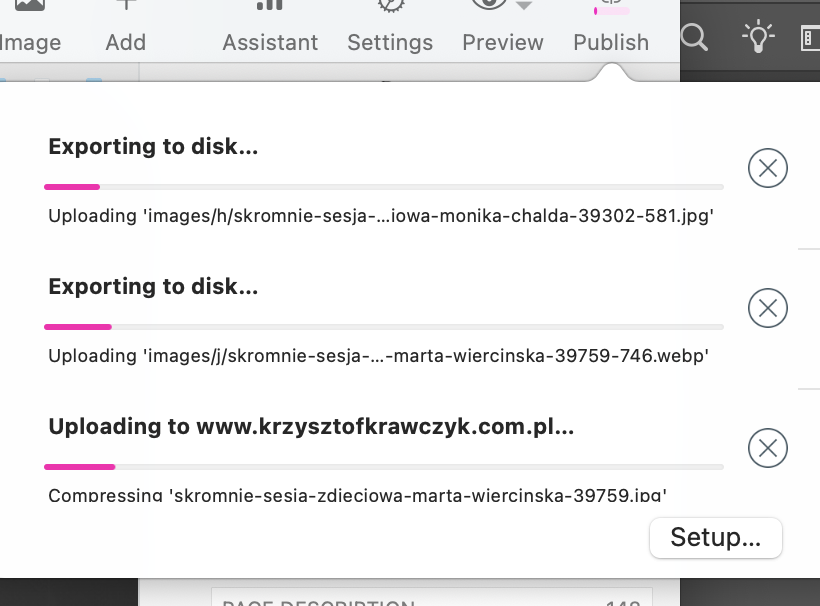The width and height of the screenshot is (820, 606).
Task: Click the first export progress bar
Action: click(384, 187)
